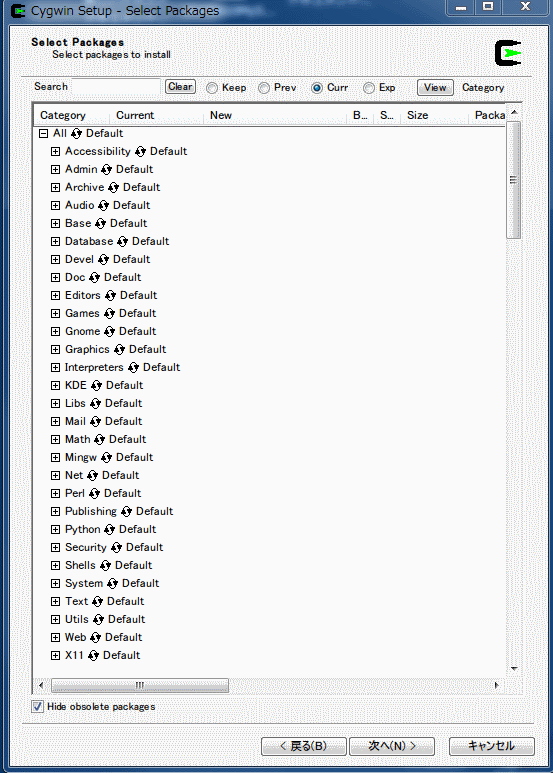Collapse the All root tree node
The height and width of the screenshot is (773, 553).
pos(43,134)
